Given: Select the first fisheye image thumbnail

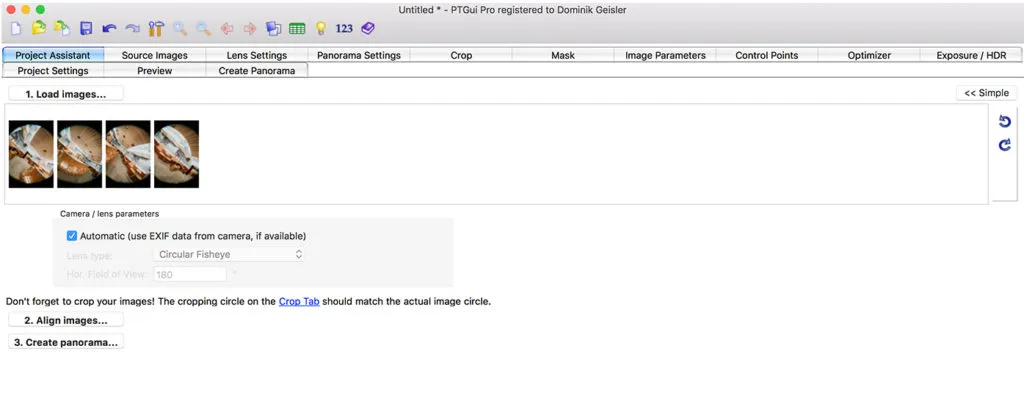Looking at the screenshot, I should pos(31,154).
